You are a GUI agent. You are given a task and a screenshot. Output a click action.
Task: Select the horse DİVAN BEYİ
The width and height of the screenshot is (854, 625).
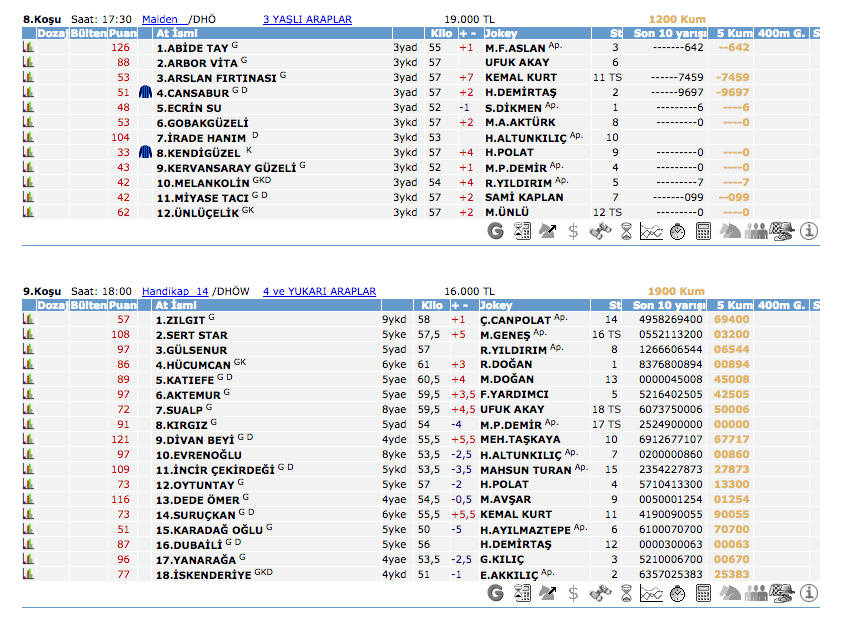[x=193, y=439]
